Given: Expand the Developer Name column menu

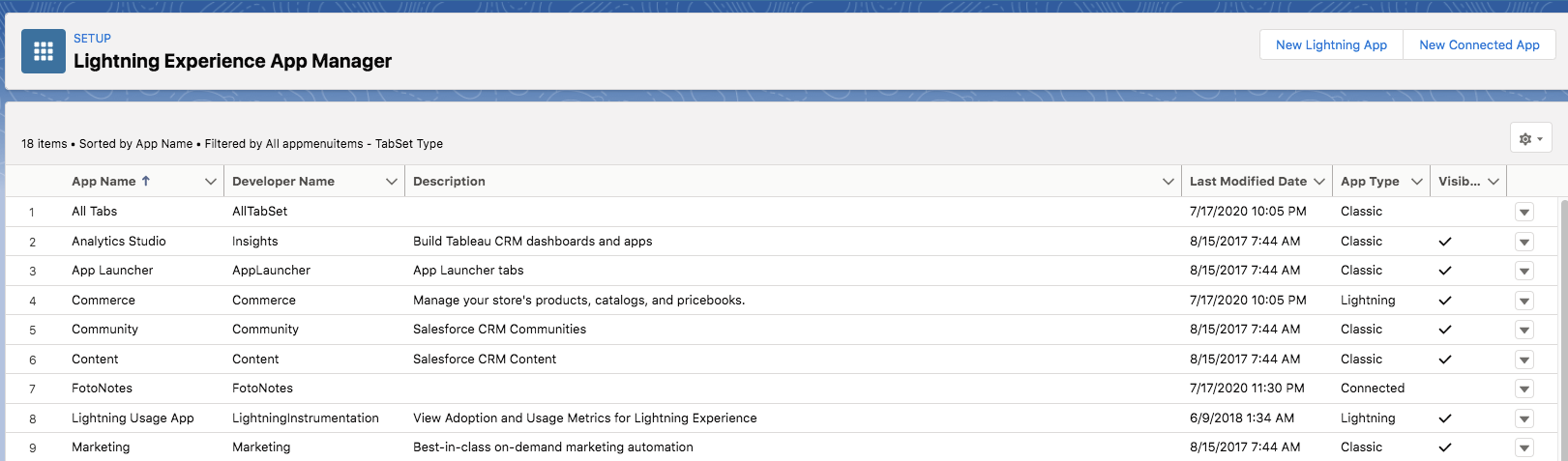Looking at the screenshot, I should coord(392,182).
